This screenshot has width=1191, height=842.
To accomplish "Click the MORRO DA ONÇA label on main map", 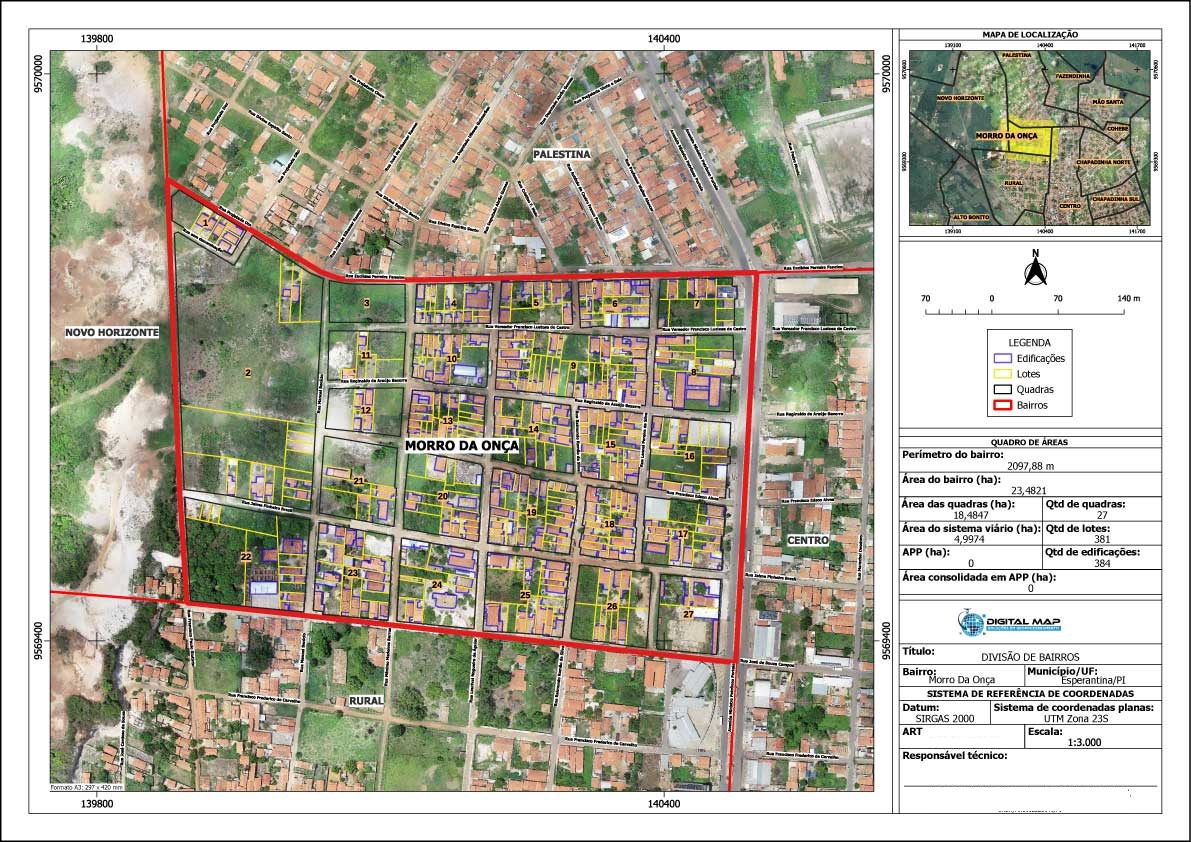I will (x=462, y=446).
